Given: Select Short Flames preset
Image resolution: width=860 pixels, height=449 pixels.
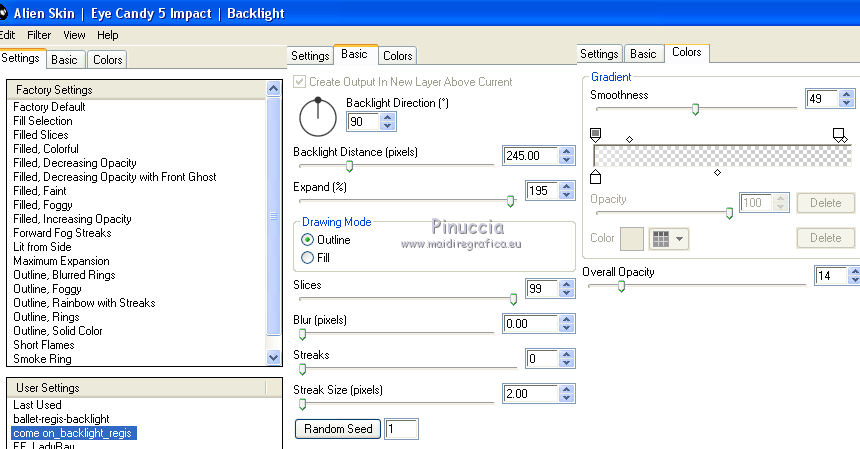Looking at the screenshot, I should 43,345.
